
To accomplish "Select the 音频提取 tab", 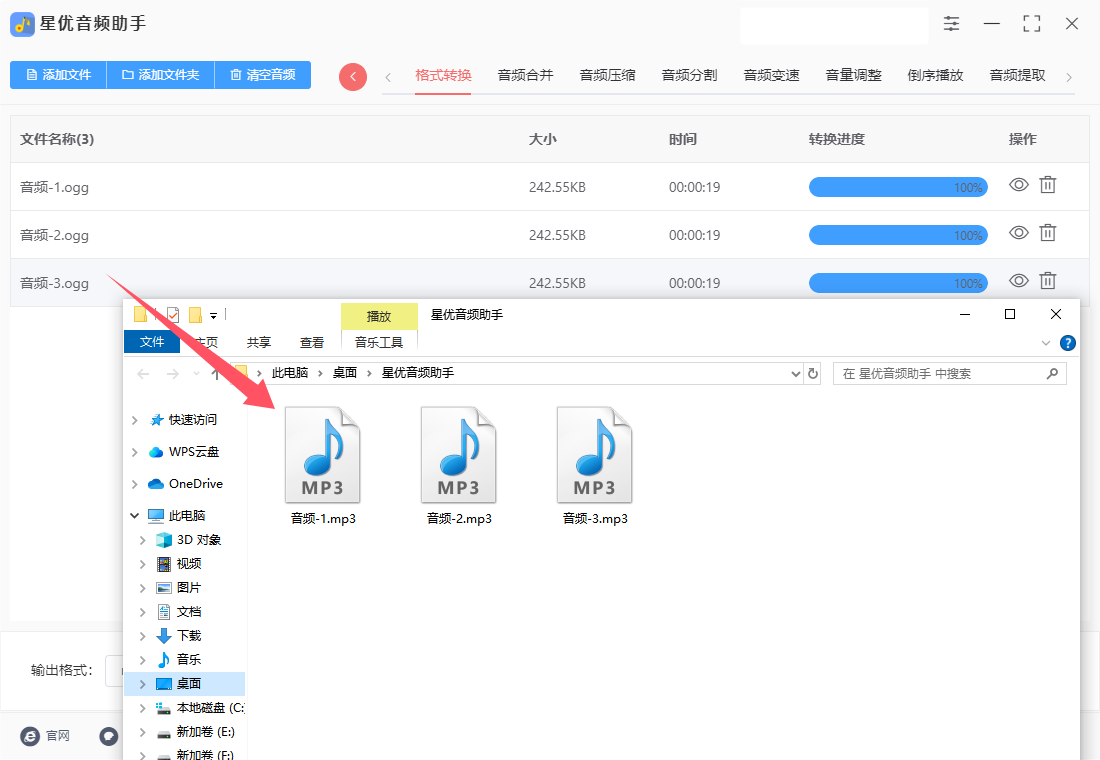I will (1018, 75).
